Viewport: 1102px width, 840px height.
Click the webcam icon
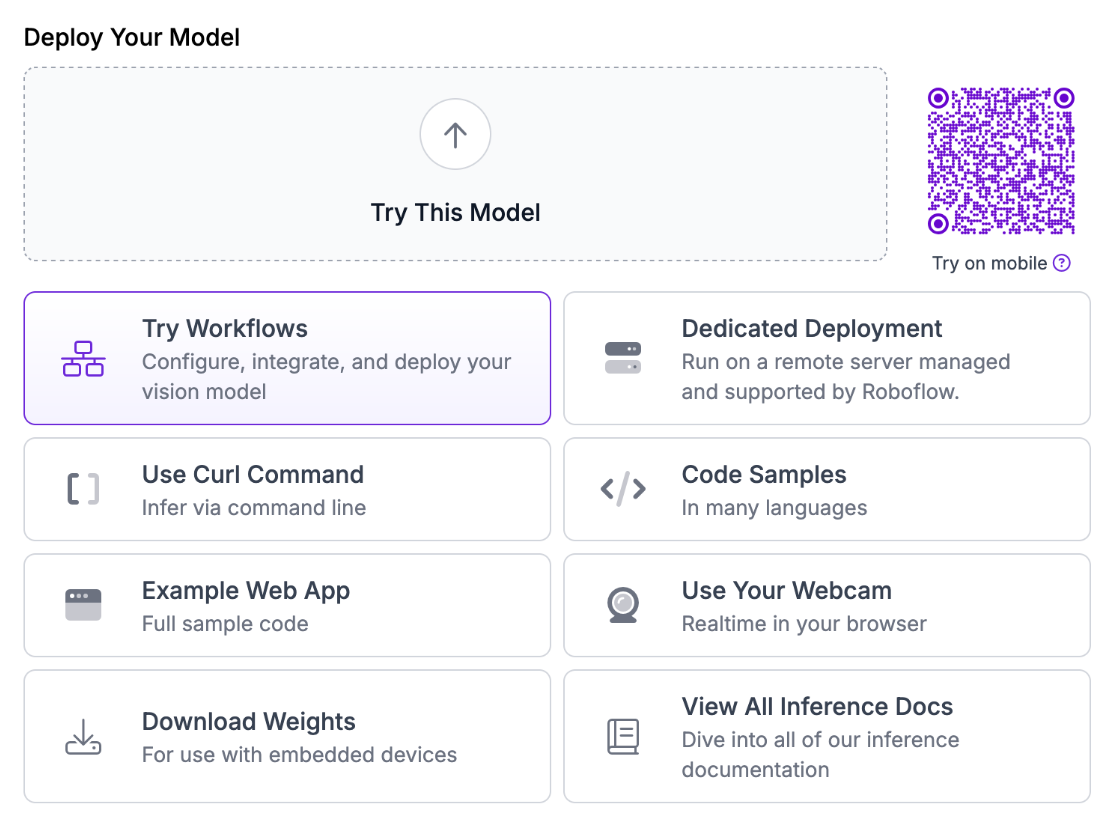(x=623, y=605)
